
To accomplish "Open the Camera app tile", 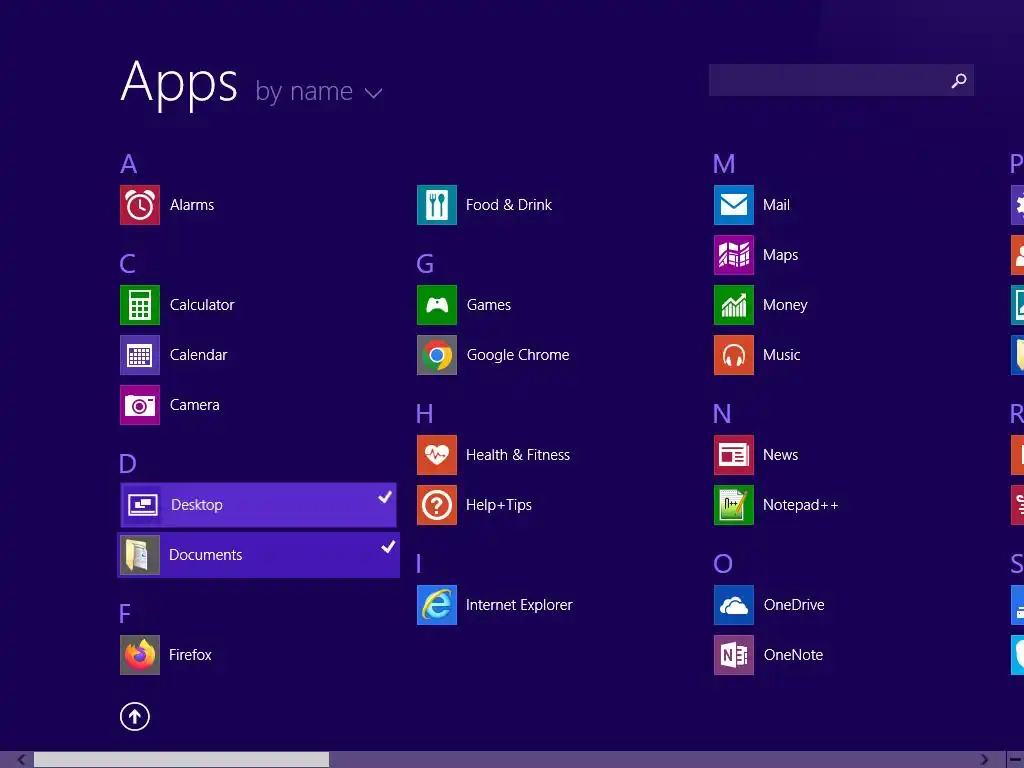I will 140,405.
